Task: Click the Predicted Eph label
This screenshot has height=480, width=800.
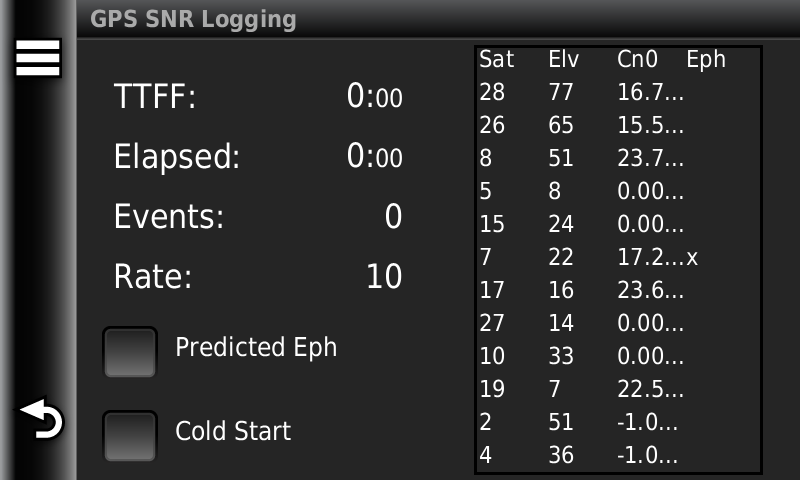Action: (256, 347)
